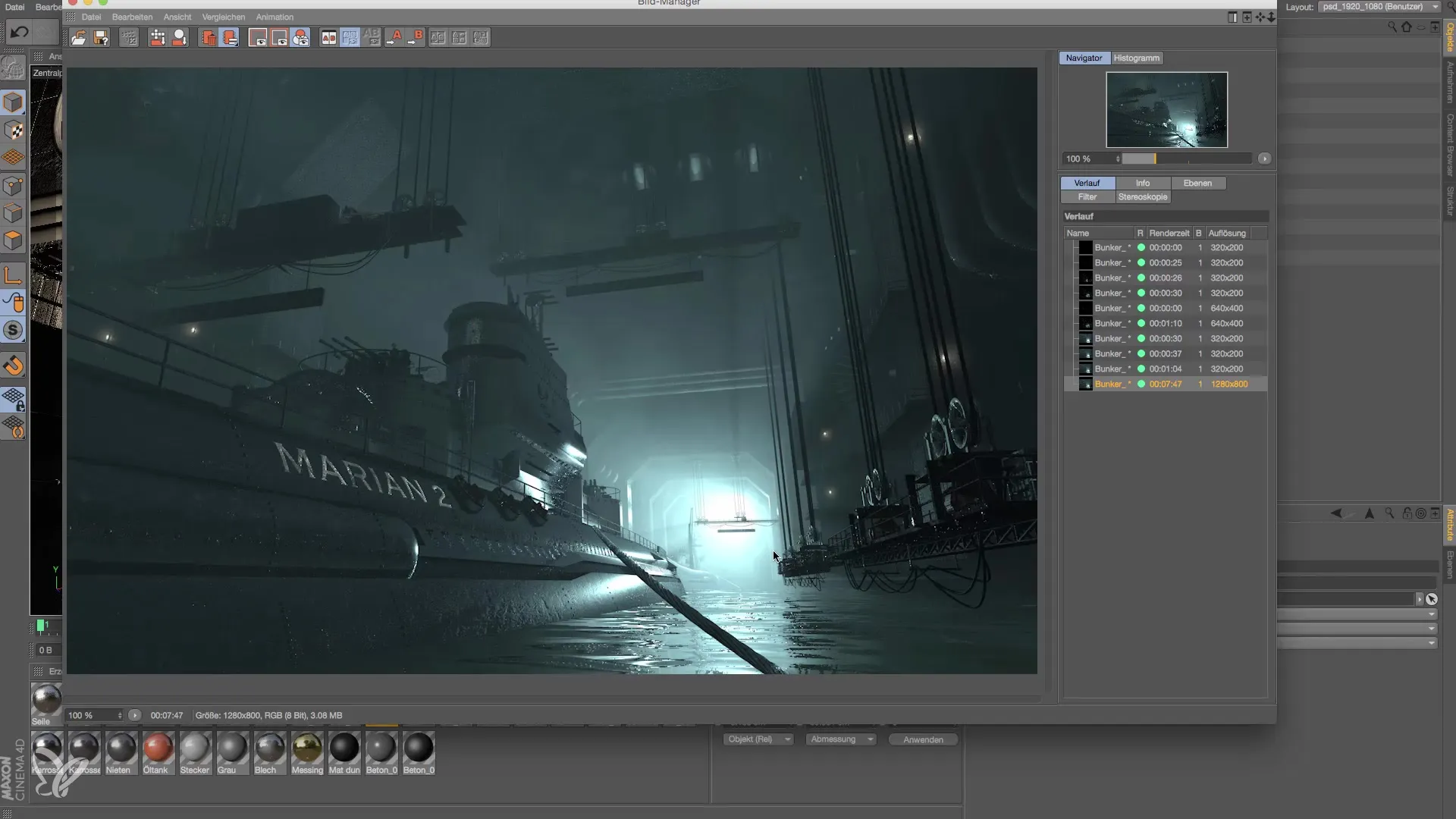Click the AB split compare icon
This screenshot has width=1456, height=819.
coord(328,37)
